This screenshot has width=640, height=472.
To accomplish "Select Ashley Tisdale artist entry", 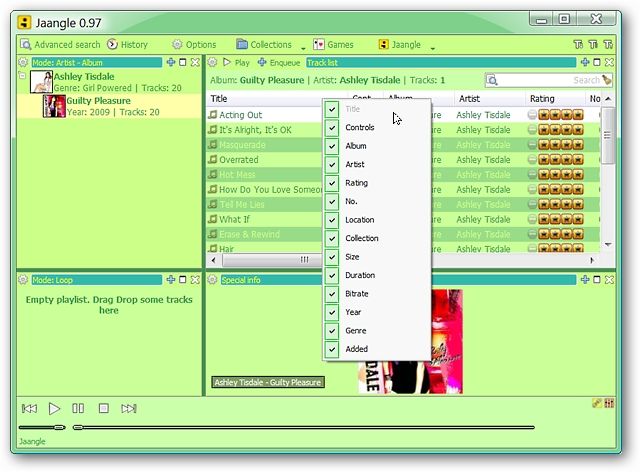I will [x=109, y=82].
